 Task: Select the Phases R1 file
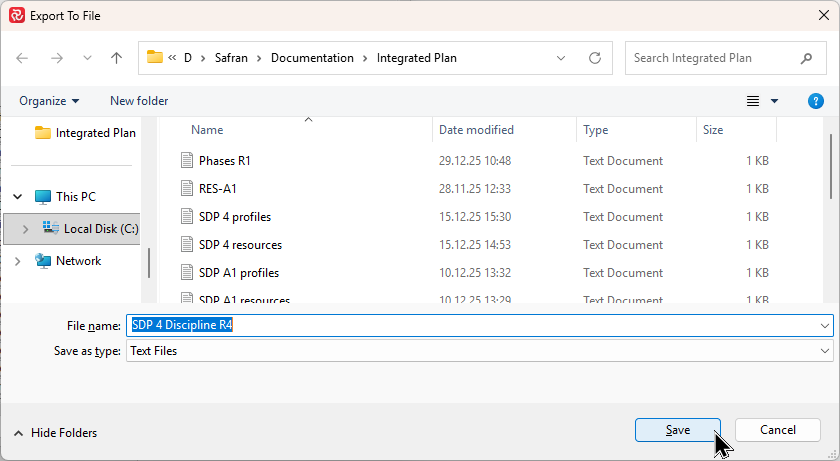(224, 161)
